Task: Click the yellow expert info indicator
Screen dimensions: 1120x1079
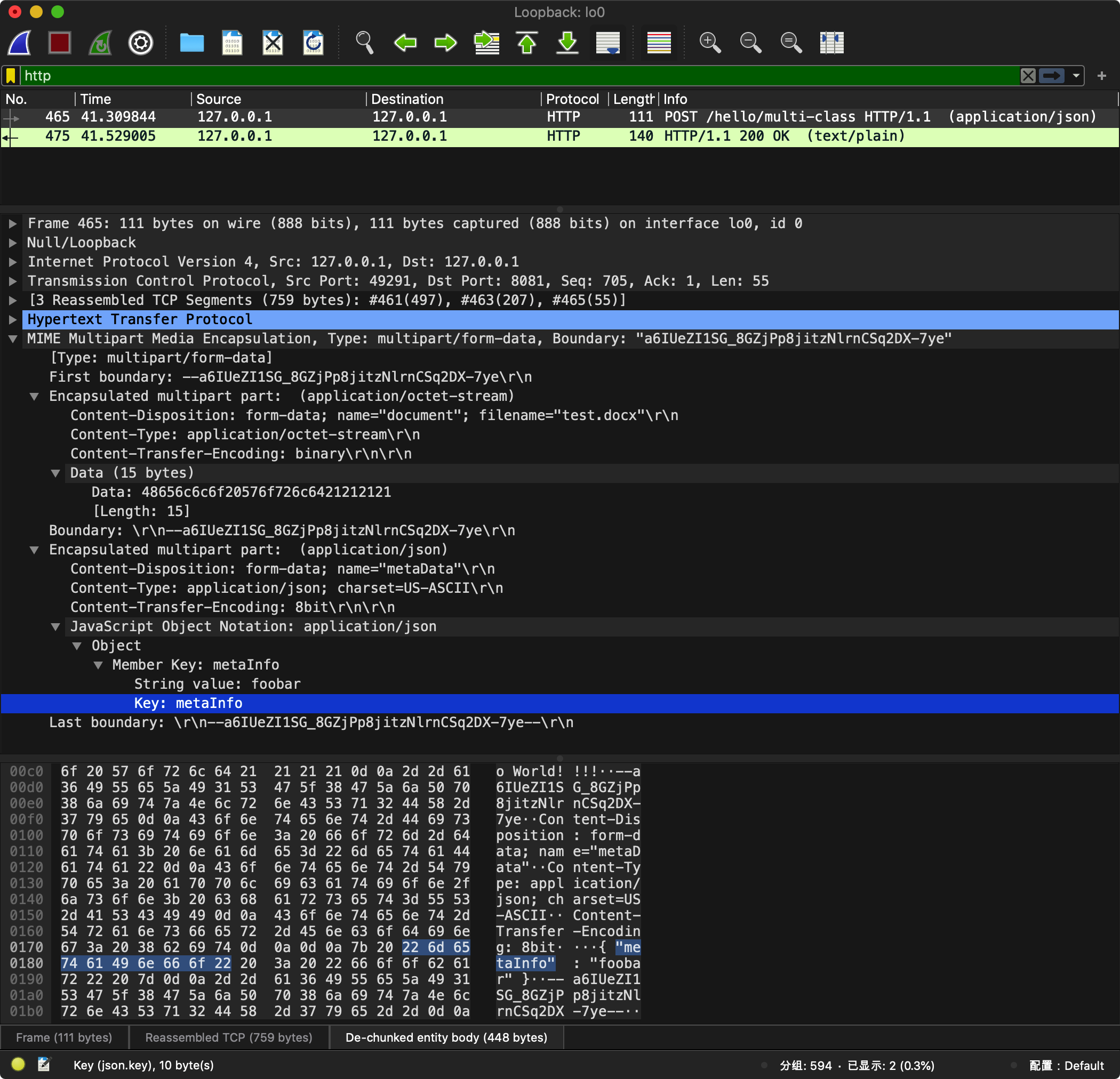Action: [x=18, y=1064]
